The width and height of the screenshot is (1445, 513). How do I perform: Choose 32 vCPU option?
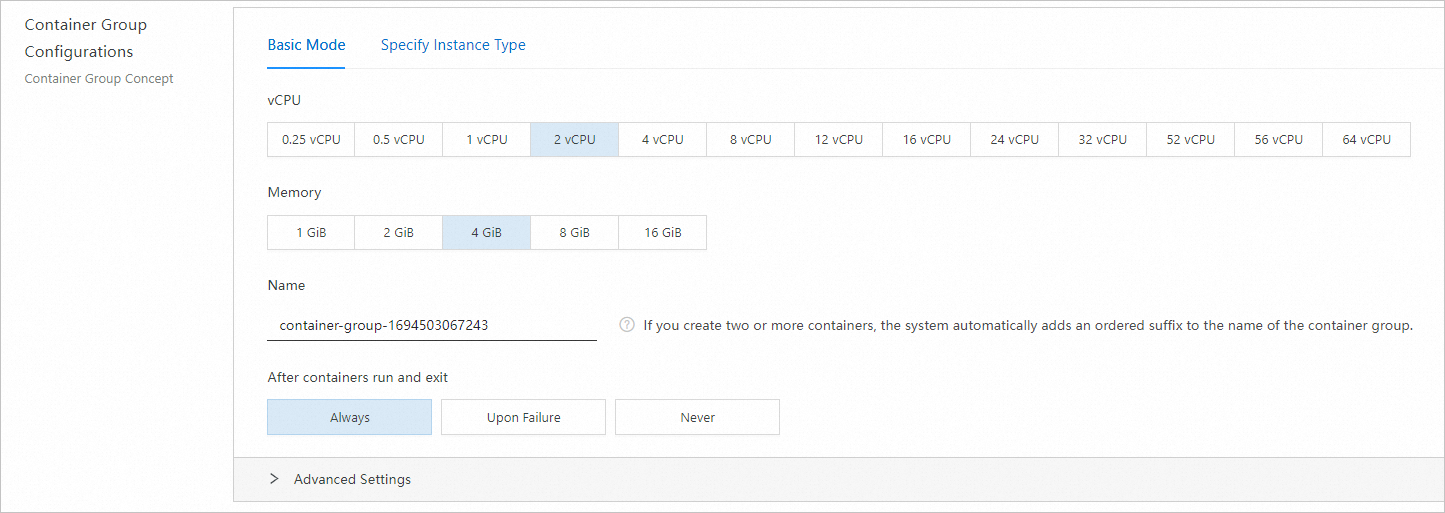[1103, 140]
